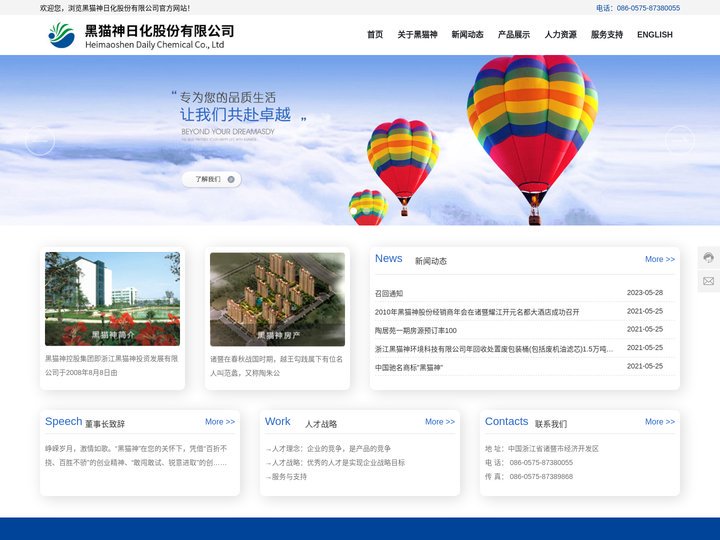Viewport: 720px width, 540px height.
Task: Click the 诸暨在春秋战国时期 description text
Action: click(276, 366)
